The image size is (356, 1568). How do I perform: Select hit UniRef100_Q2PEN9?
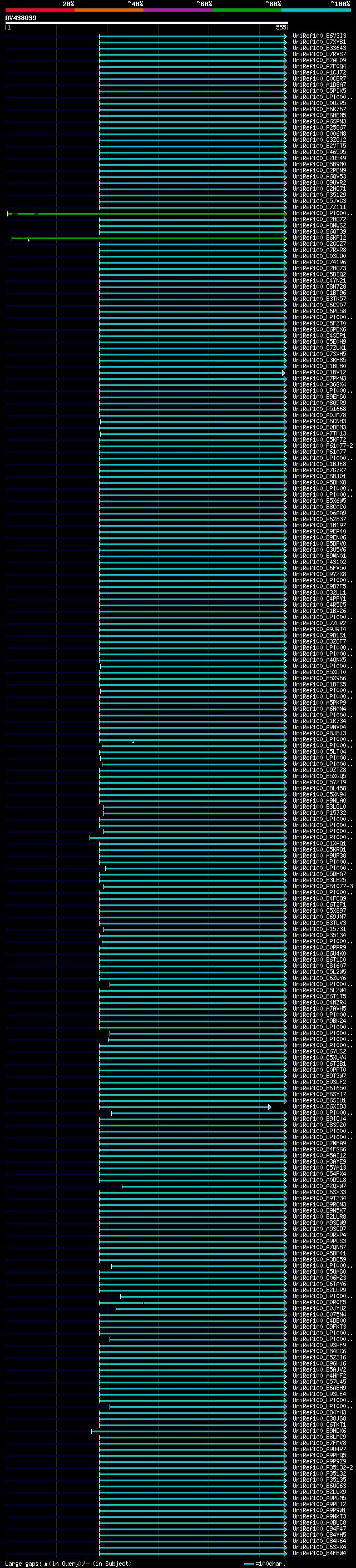(319, 170)
